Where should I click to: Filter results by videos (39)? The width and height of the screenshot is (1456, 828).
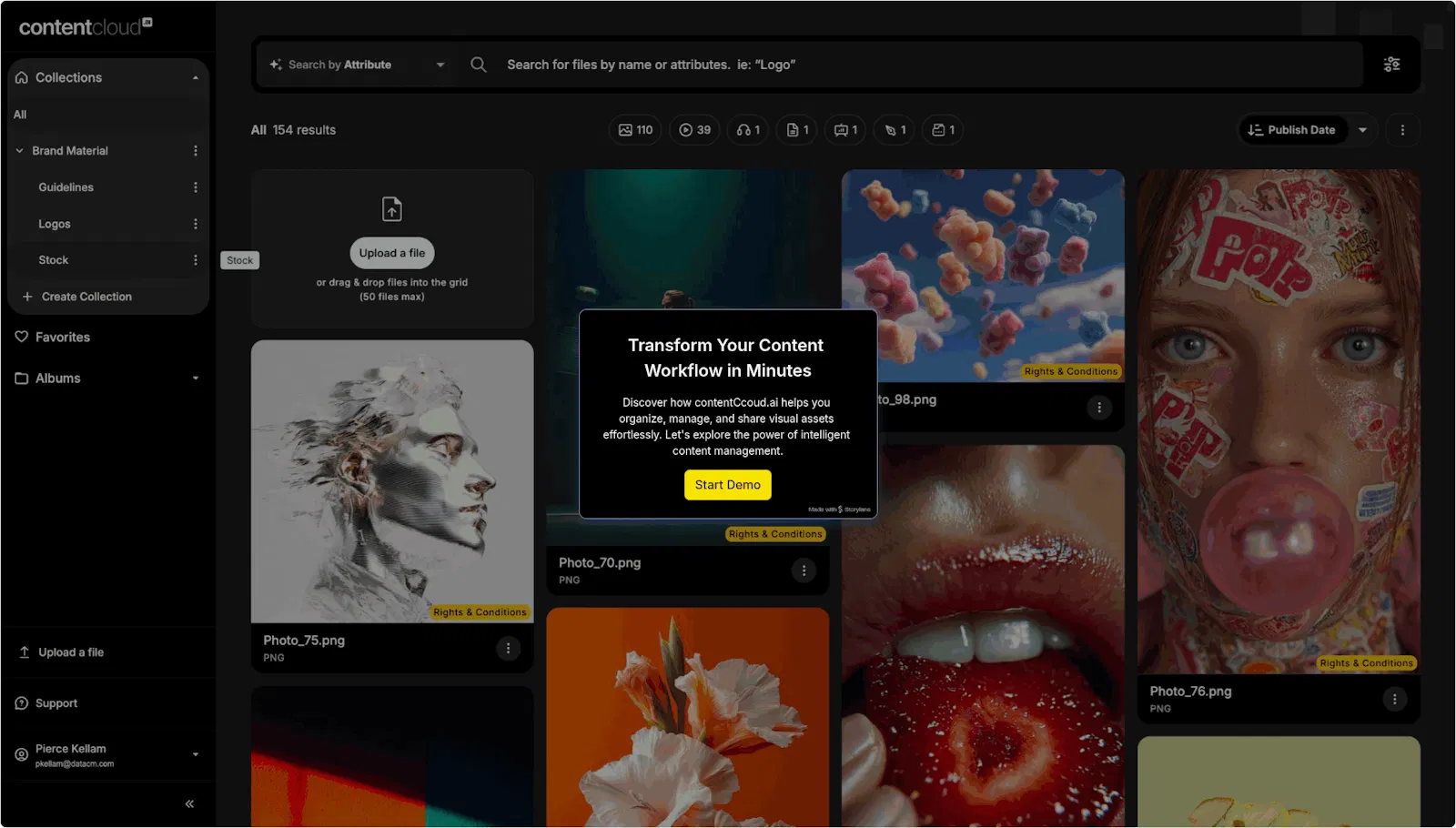[695, 130]
